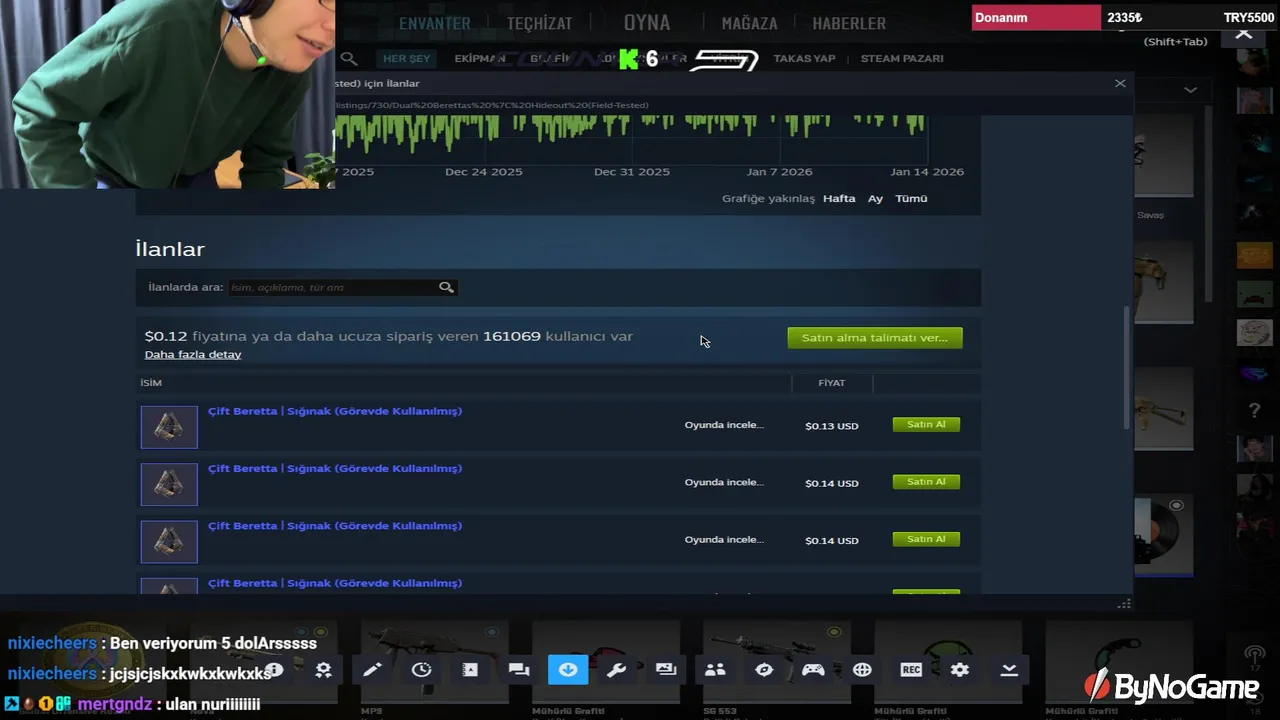Open the TEÇHİZAT top menu
The image size is (1280, 720).
click(x=540, y=23)
